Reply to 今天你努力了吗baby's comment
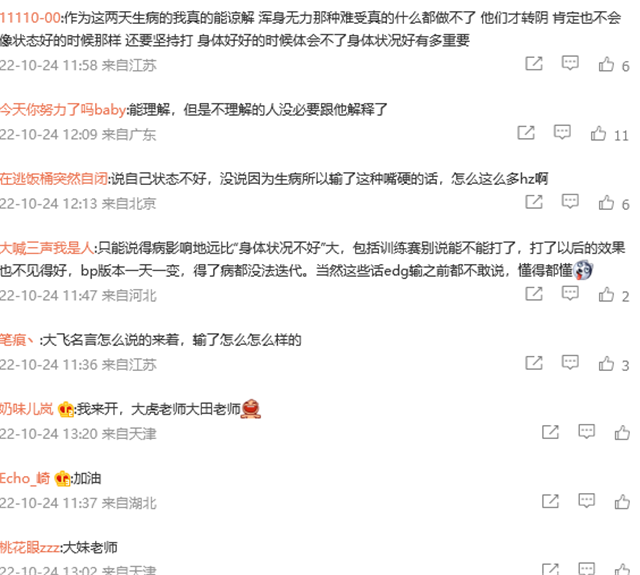Viewport: 640px width, 575px height. click(562, 132)
